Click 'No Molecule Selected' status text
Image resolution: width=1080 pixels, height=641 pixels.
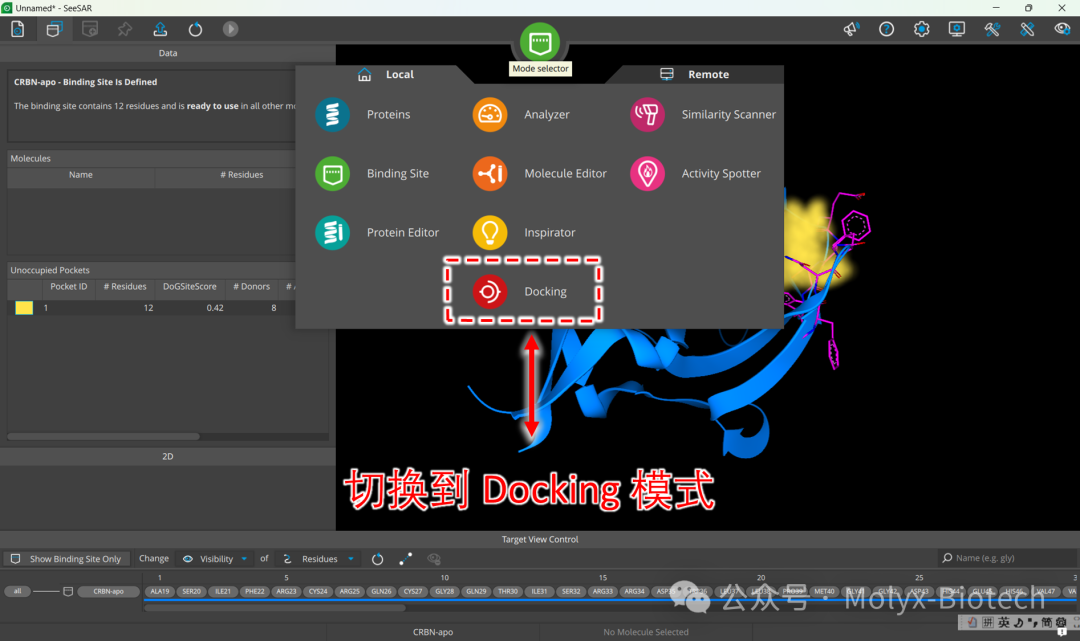[645, 632]
